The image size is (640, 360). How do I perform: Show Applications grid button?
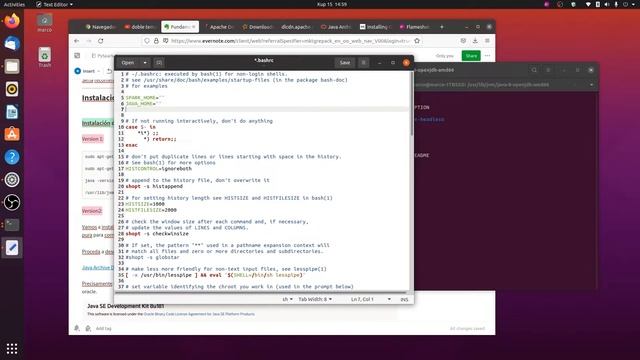pyautogui.click(x=12, y=349)
